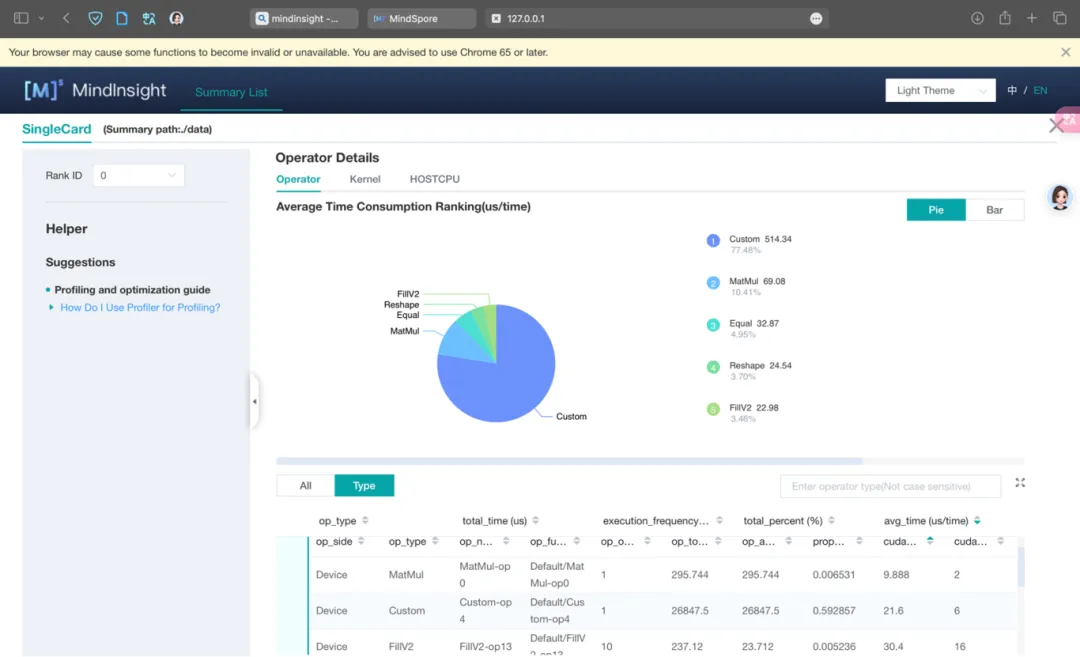
Task: Toggle the All operators filter
Action: click(305, 486)
